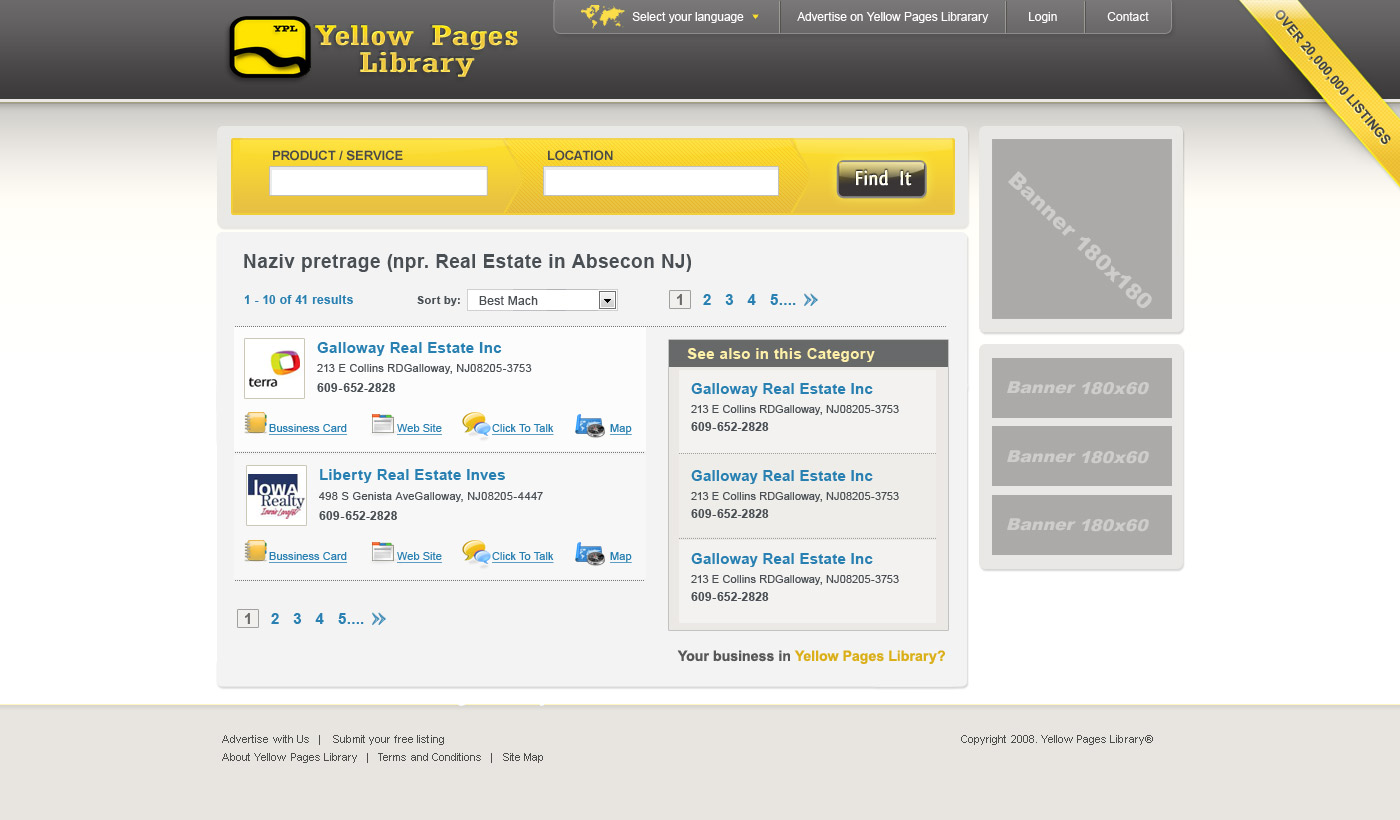Screen dimensions: 1400x820
Task: Open third Galloway entry in See also
Action: click(x=782, y=559)
